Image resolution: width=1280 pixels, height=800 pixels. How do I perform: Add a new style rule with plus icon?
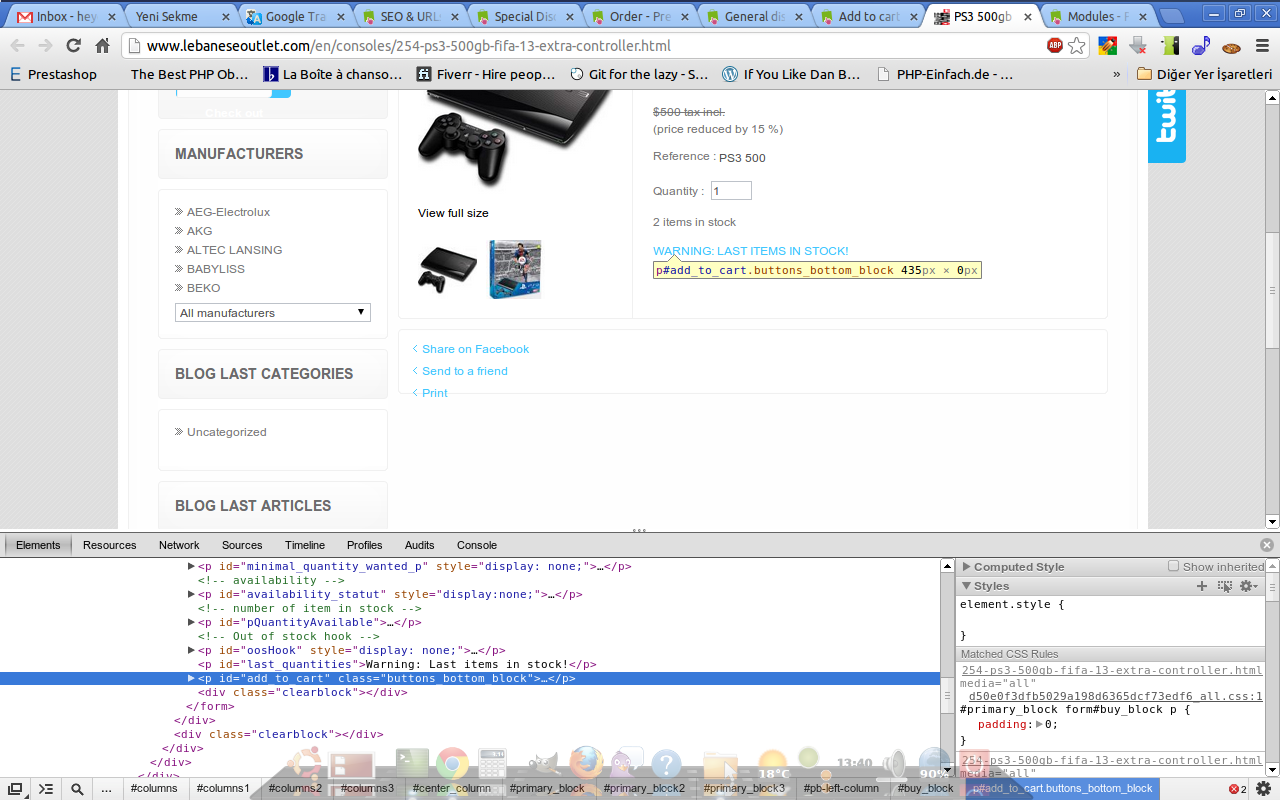tap(1202, 586)
